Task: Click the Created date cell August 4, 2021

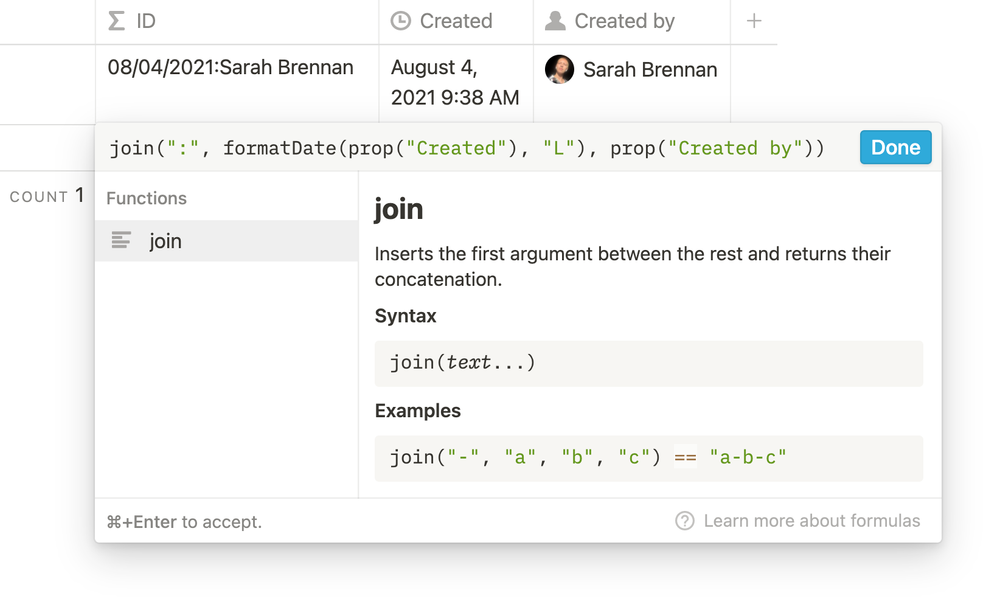Action: 455,83
